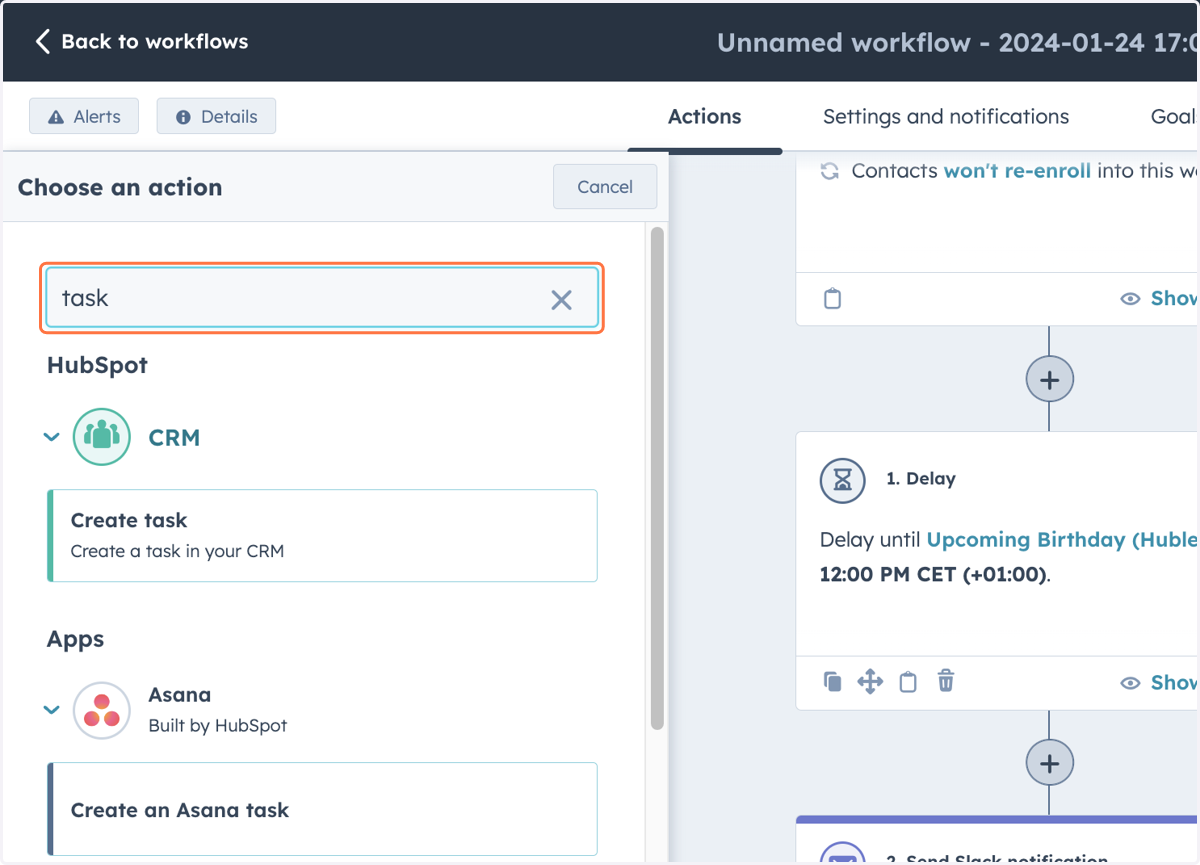Click the workflow name title
The width and height of the screenshot is (1200, 865).
[957, 43]
